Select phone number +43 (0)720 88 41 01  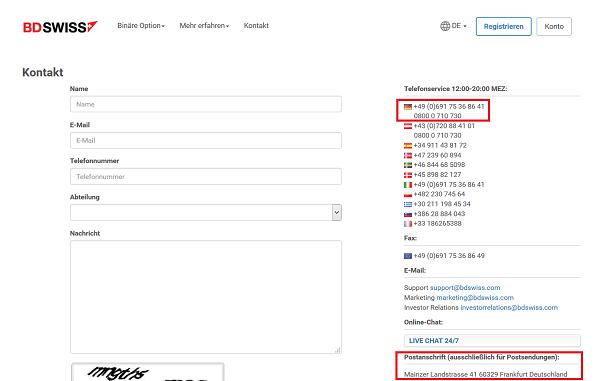(x=444, y=126)
